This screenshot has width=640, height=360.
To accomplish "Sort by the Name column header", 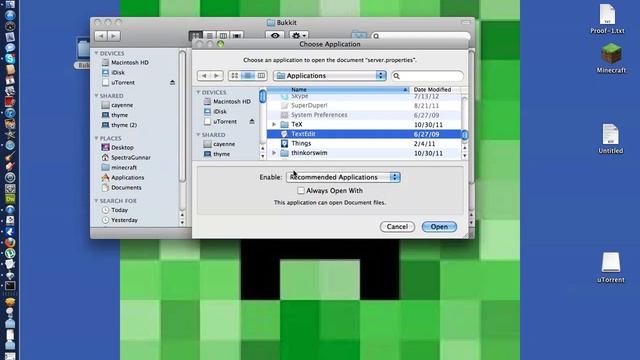I will (338, 89).
